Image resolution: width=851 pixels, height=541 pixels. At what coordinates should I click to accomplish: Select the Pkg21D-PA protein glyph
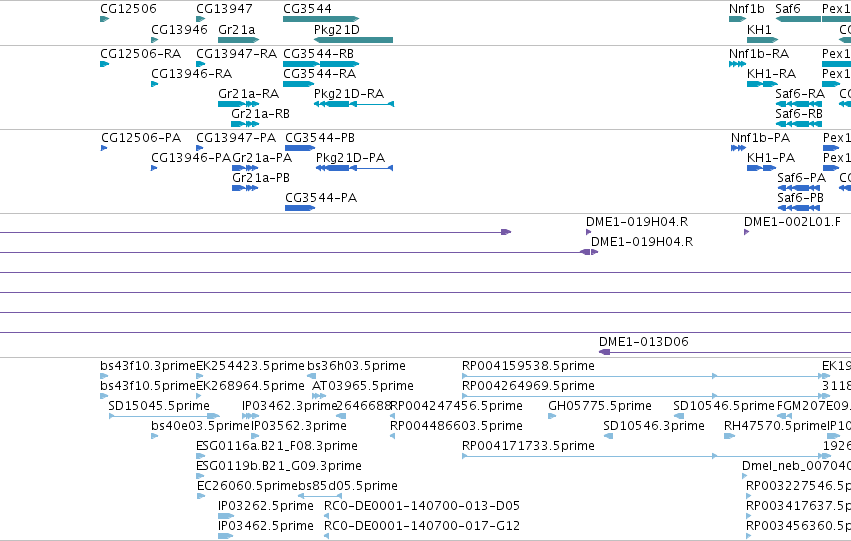tap(354, 168)
